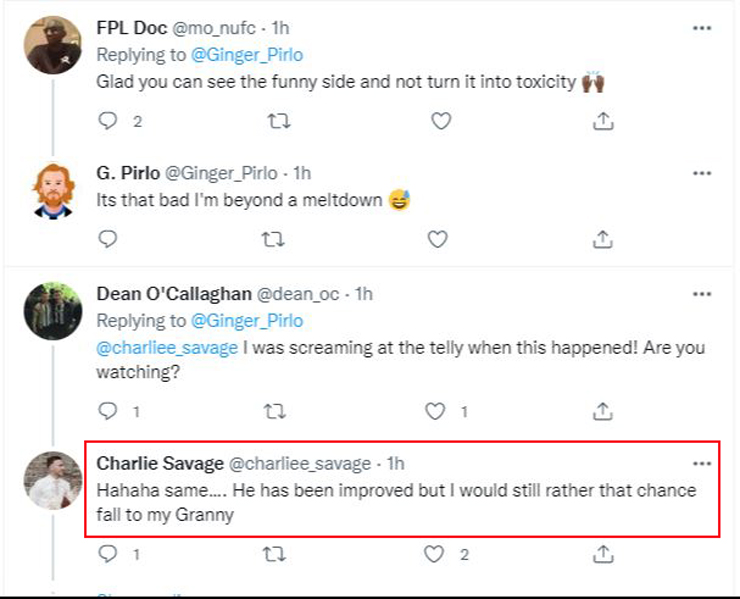Open Dean O'Callaghan's profile name
740x599 pixels.
click(x=175, y=294)
